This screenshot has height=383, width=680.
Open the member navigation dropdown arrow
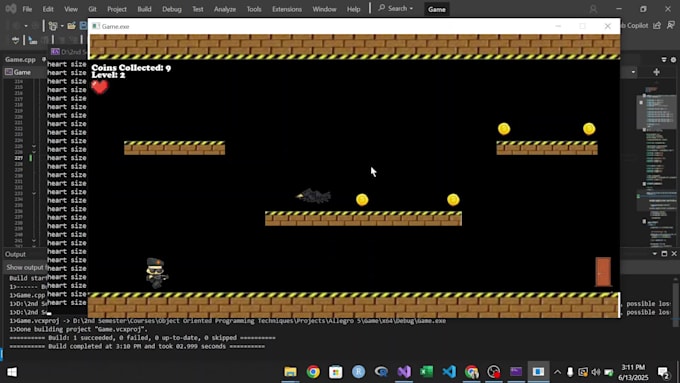[633, 72]
